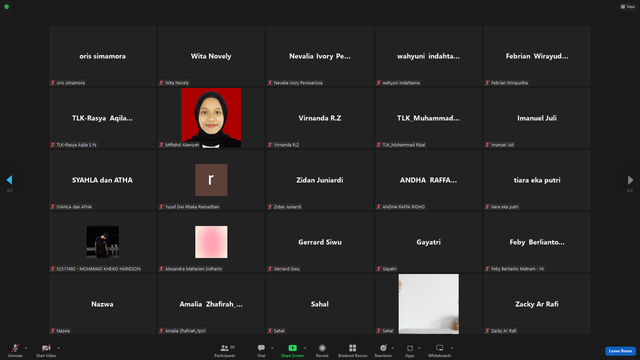Select the 'Imanuel Juli' participant tile
This screenshot has height=360, width=640.
coord(537,118)
